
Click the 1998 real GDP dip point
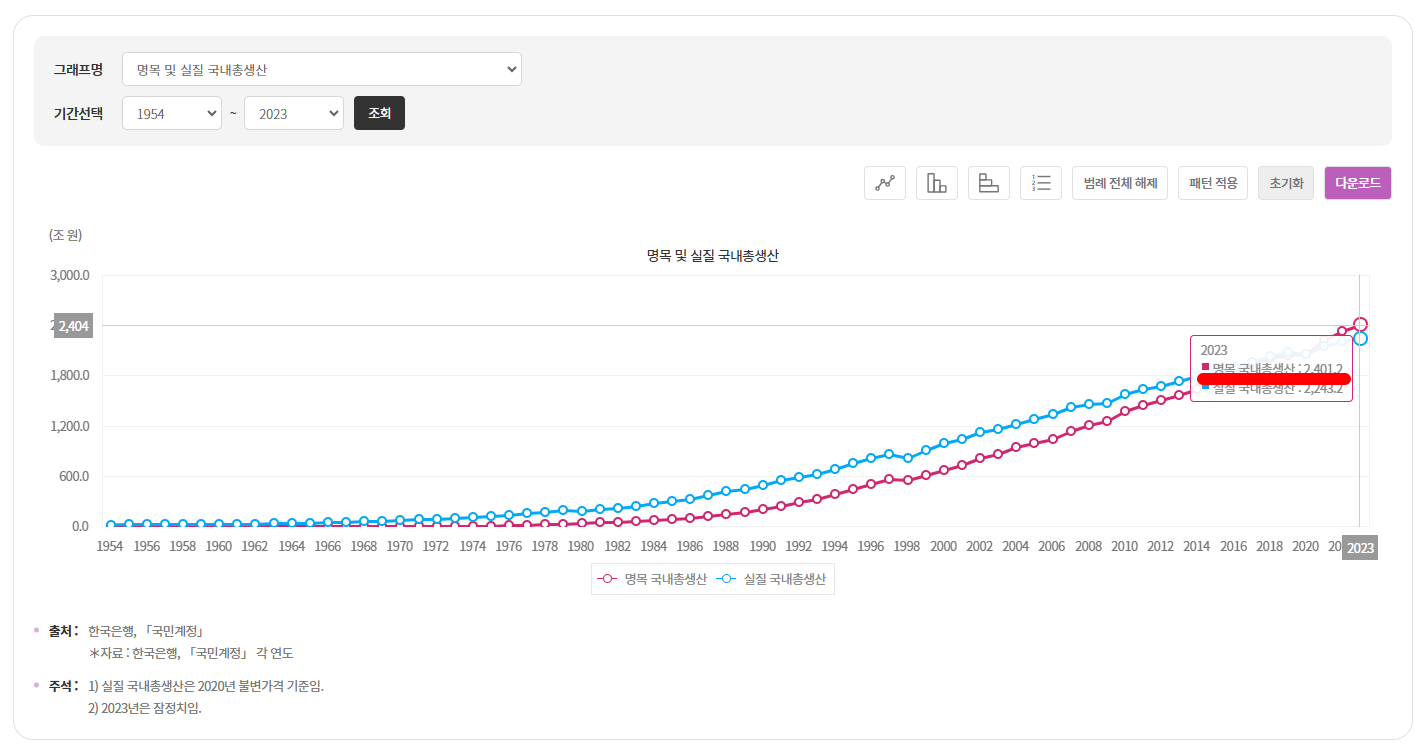point(907,458)
